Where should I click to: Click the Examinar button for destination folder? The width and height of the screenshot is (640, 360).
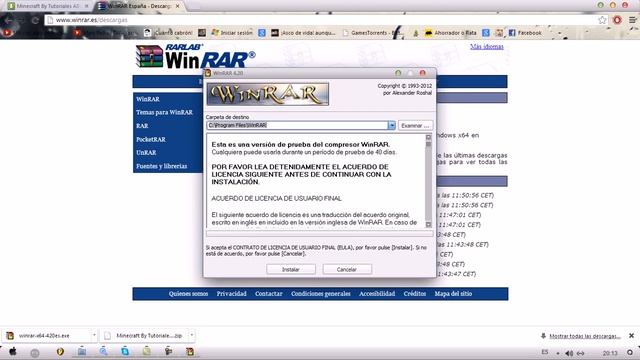pyautogui.click(x=415, y=126)
